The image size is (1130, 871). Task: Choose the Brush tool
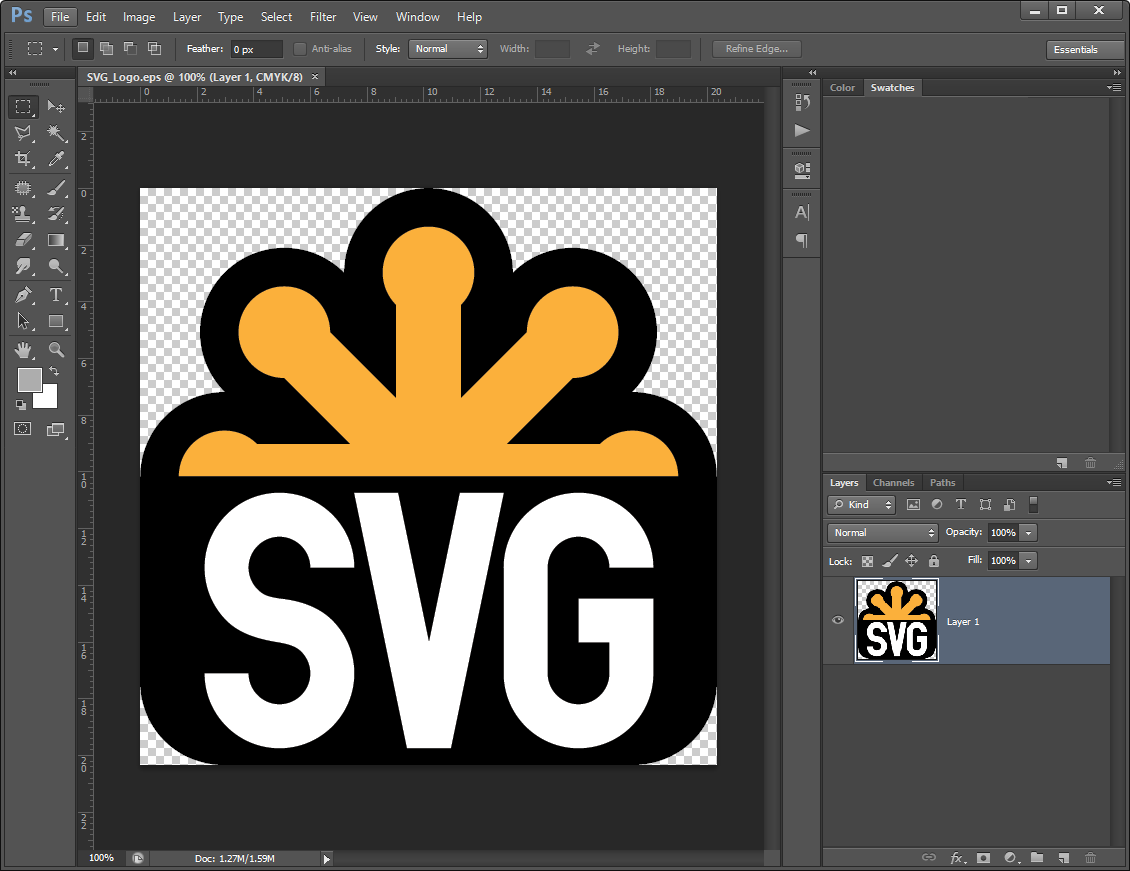[x=55, y=188]
